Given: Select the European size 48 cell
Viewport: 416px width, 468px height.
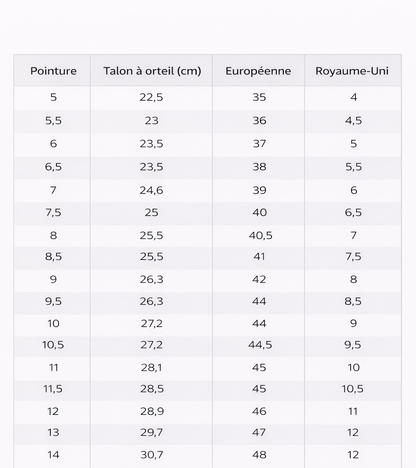Looking at the screenshot, I should pos(259,455).
